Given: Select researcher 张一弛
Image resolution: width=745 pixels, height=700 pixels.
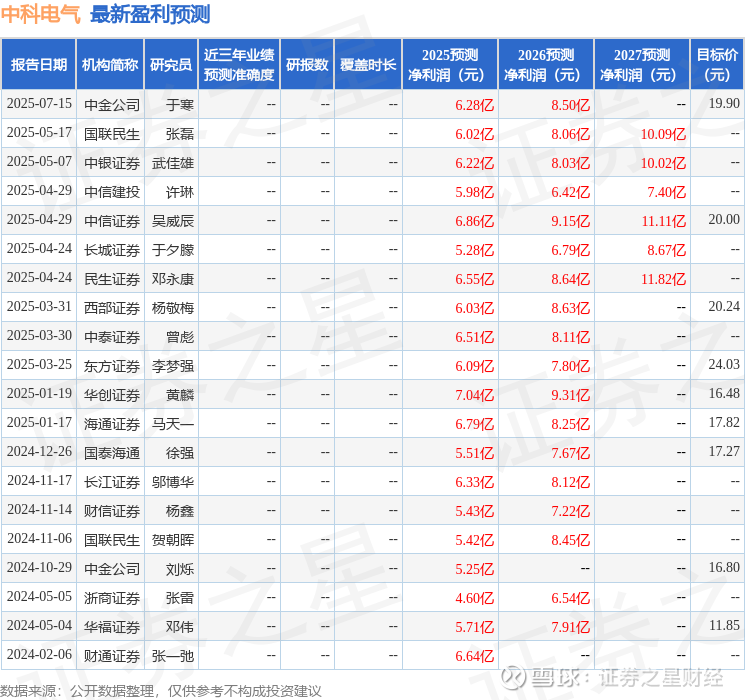Looking at the screenshot, I should [x=172, y=656].
